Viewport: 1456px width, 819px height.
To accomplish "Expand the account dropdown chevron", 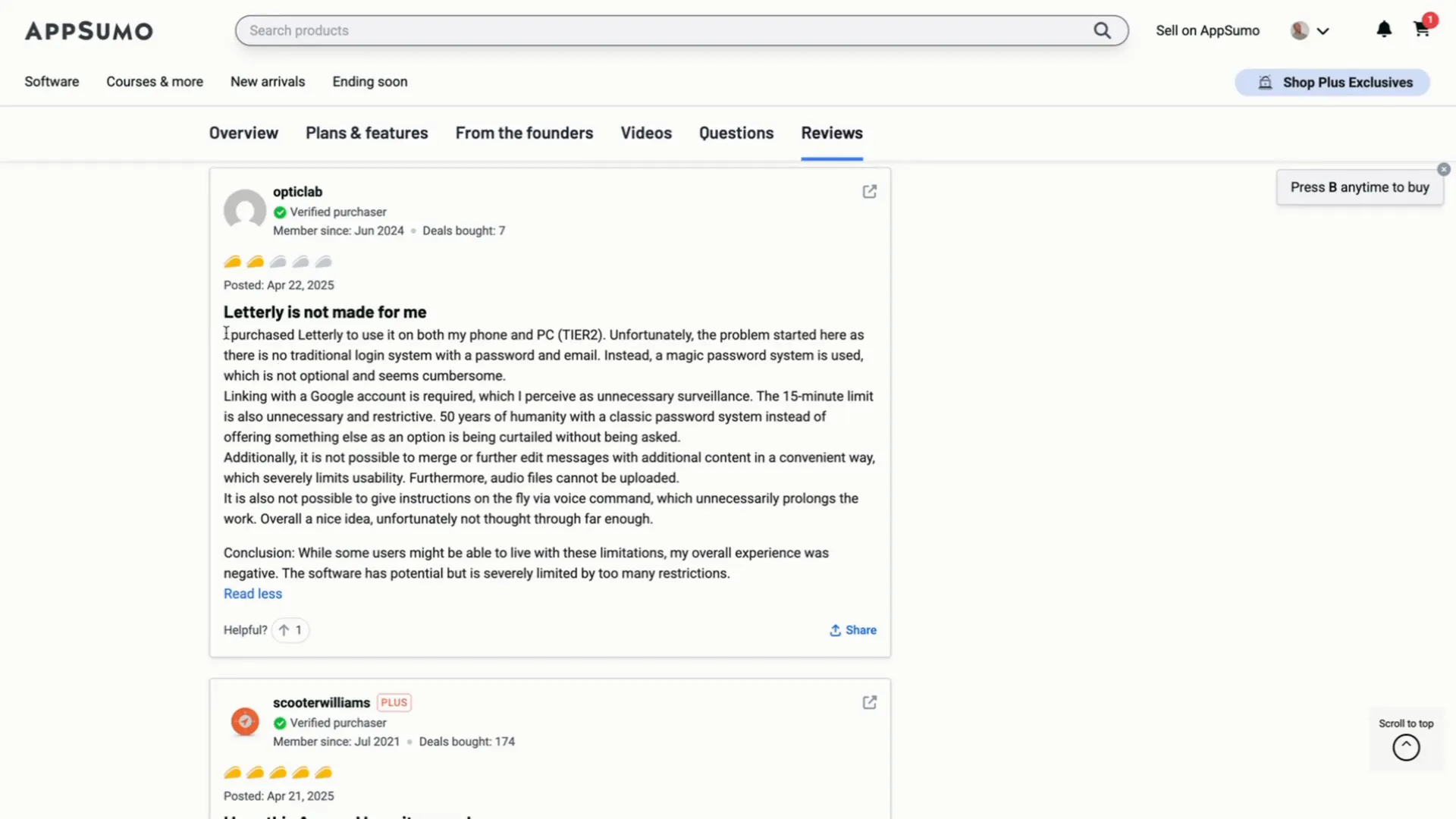I will click(1323, 31).
